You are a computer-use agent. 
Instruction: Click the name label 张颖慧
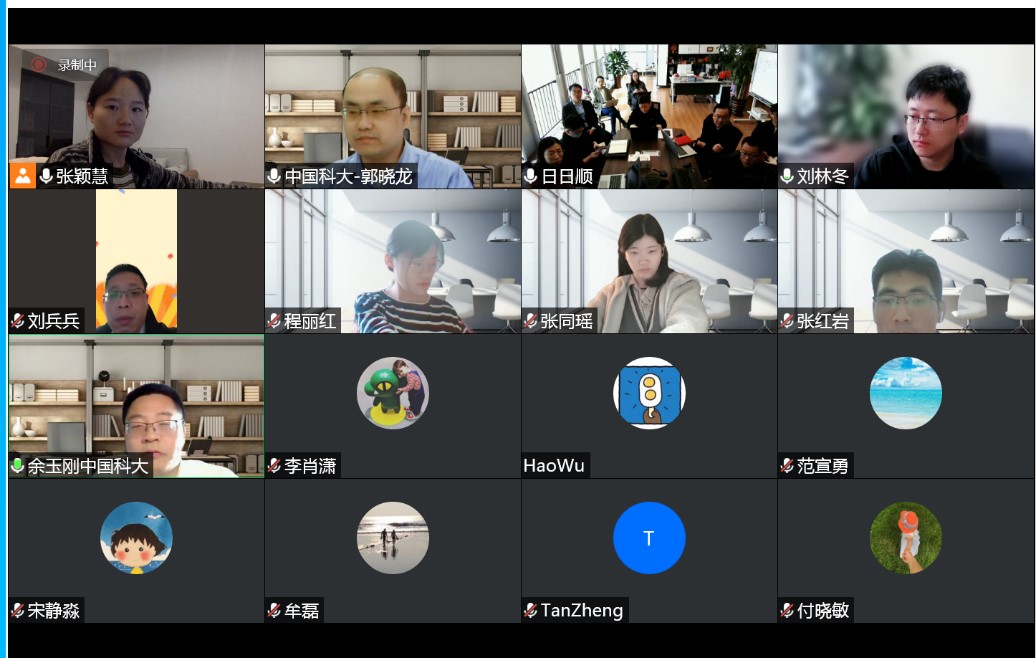82,176
